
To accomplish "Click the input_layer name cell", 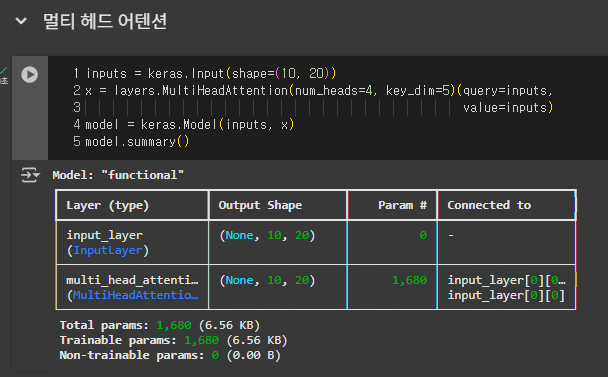I will [105, 235].
